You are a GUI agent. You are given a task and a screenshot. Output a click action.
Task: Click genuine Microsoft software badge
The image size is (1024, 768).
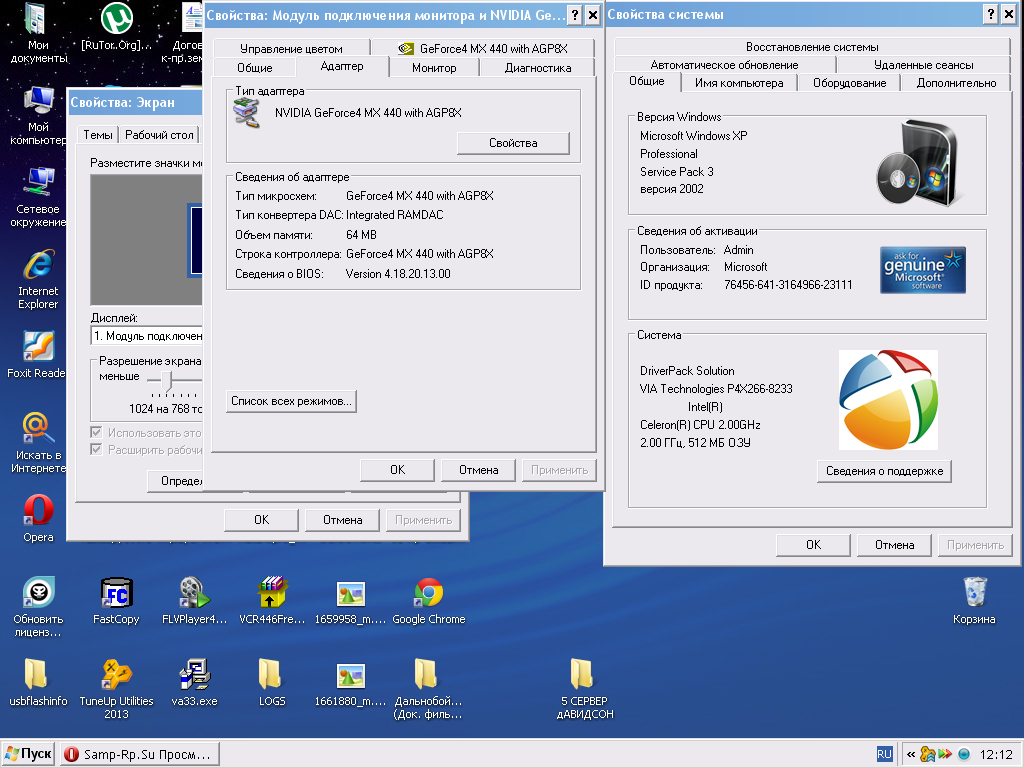pos(922,270)
